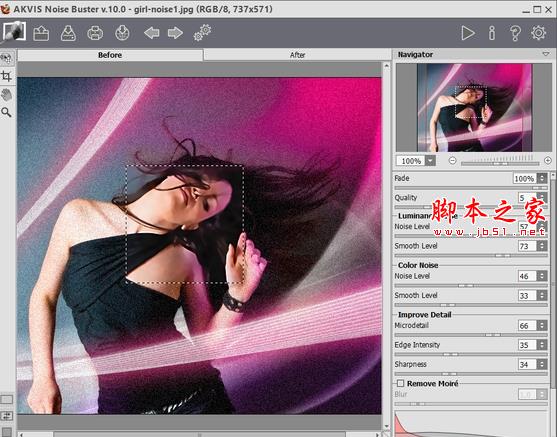This screenshot has height=437, width=557.
Task: Select the preview window tool
Action: coord(7,58)
